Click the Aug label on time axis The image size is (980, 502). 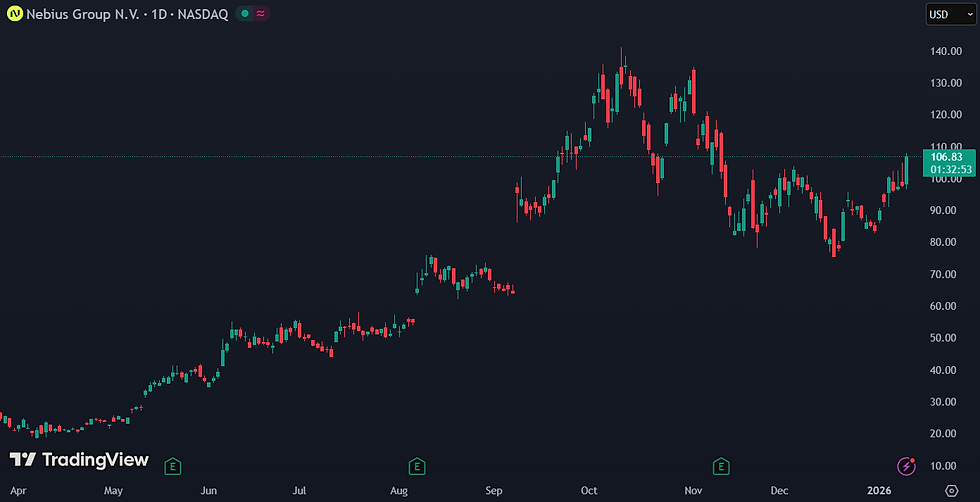(399, 491)
